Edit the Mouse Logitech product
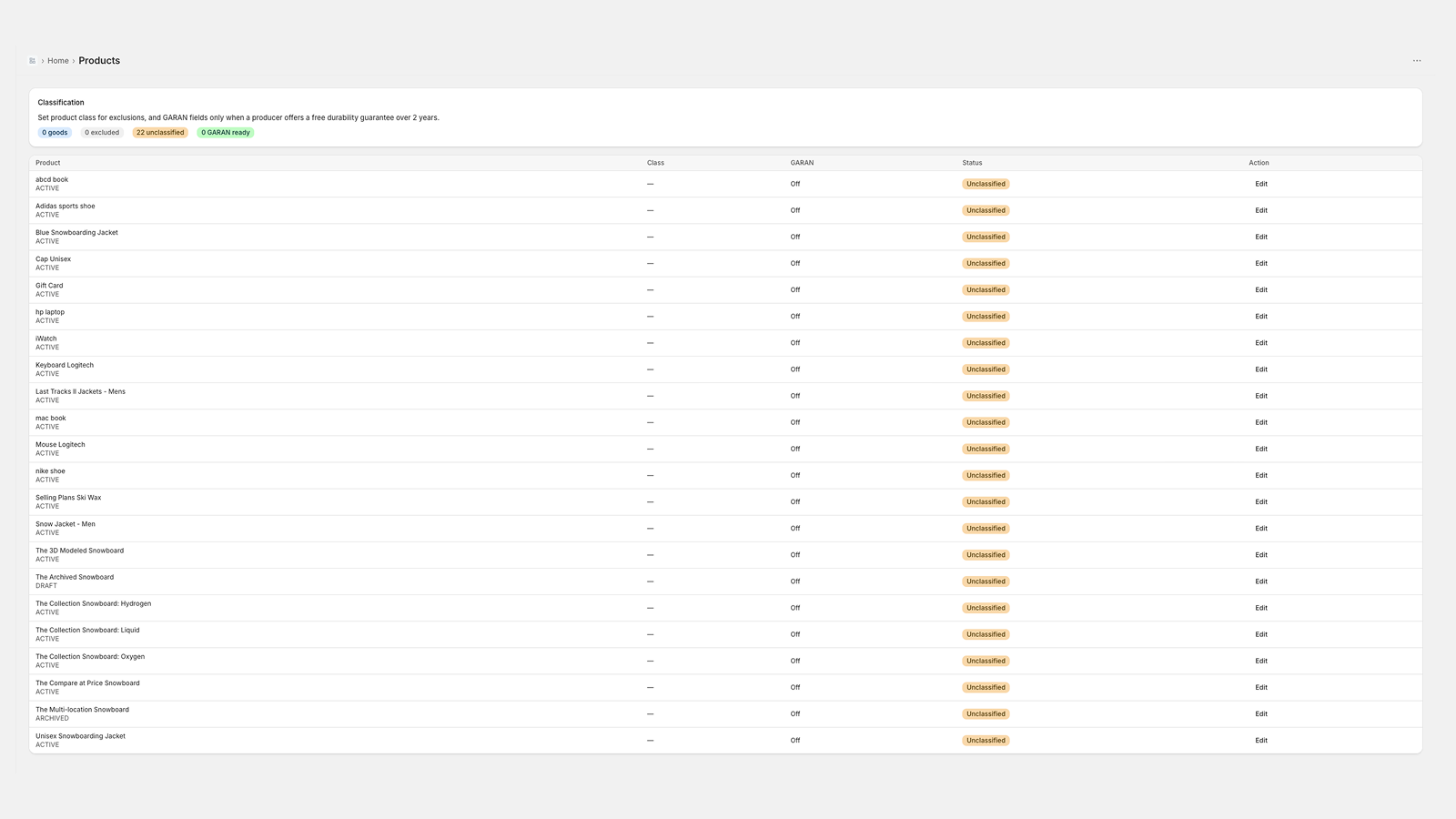The image size is (1456, 819). click(x=1261, y=449)
